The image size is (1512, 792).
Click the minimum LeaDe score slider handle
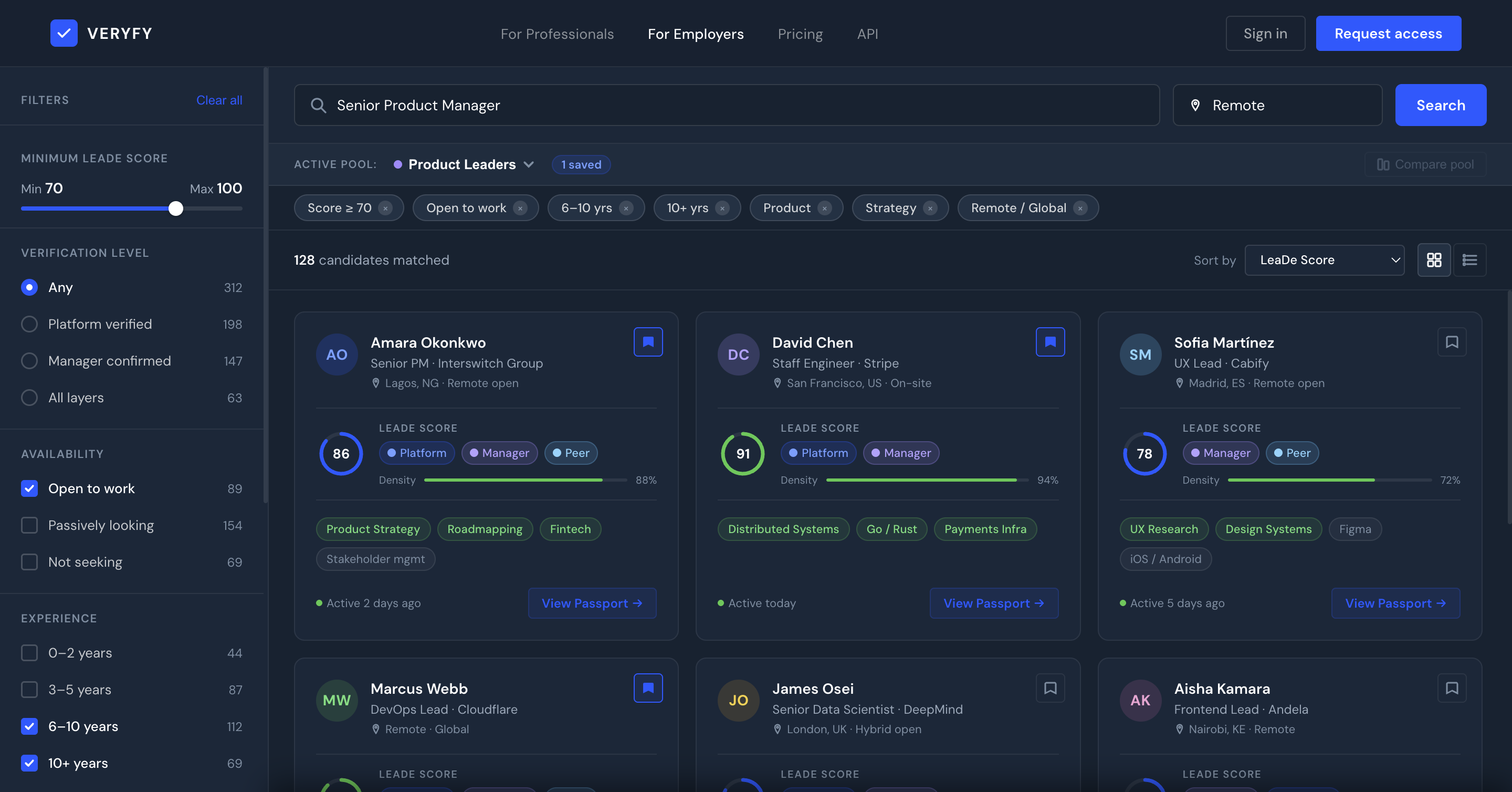(x=175, y=209)
